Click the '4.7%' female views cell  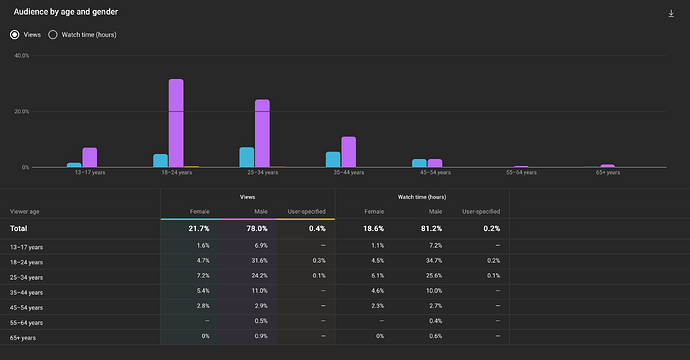(203, 261)
